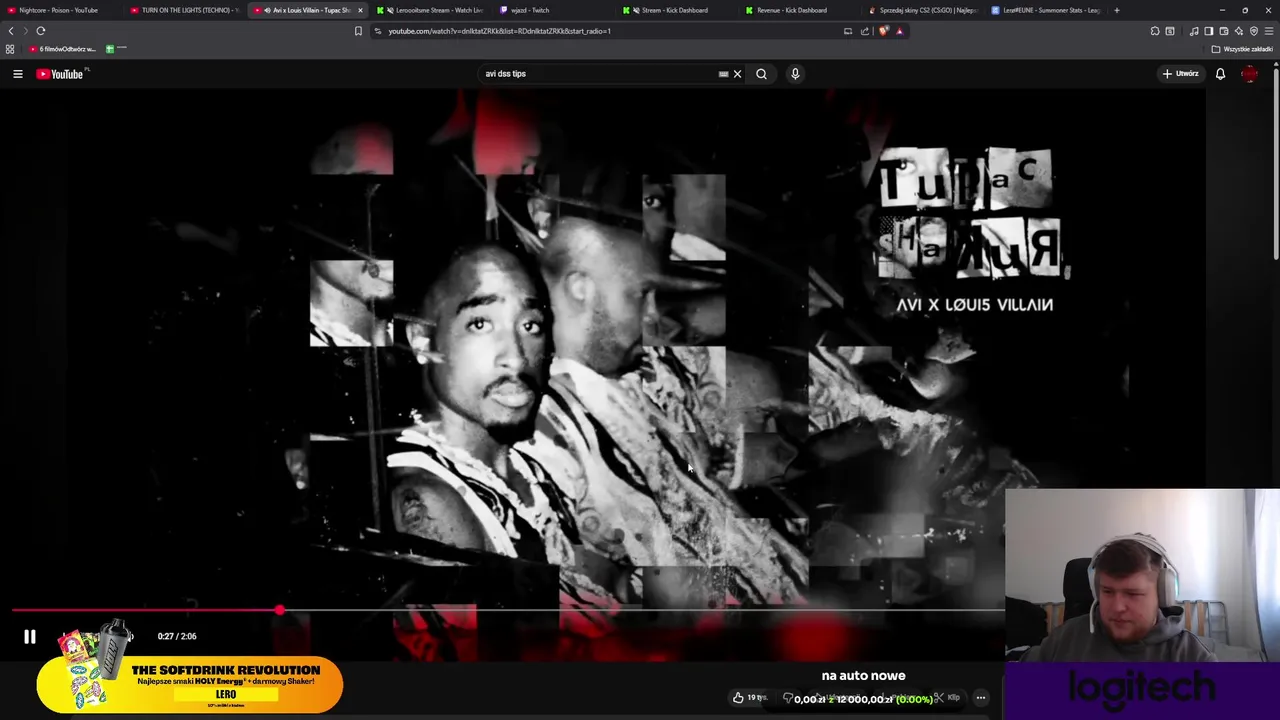Clear the search box with the X

pos(738,74)
